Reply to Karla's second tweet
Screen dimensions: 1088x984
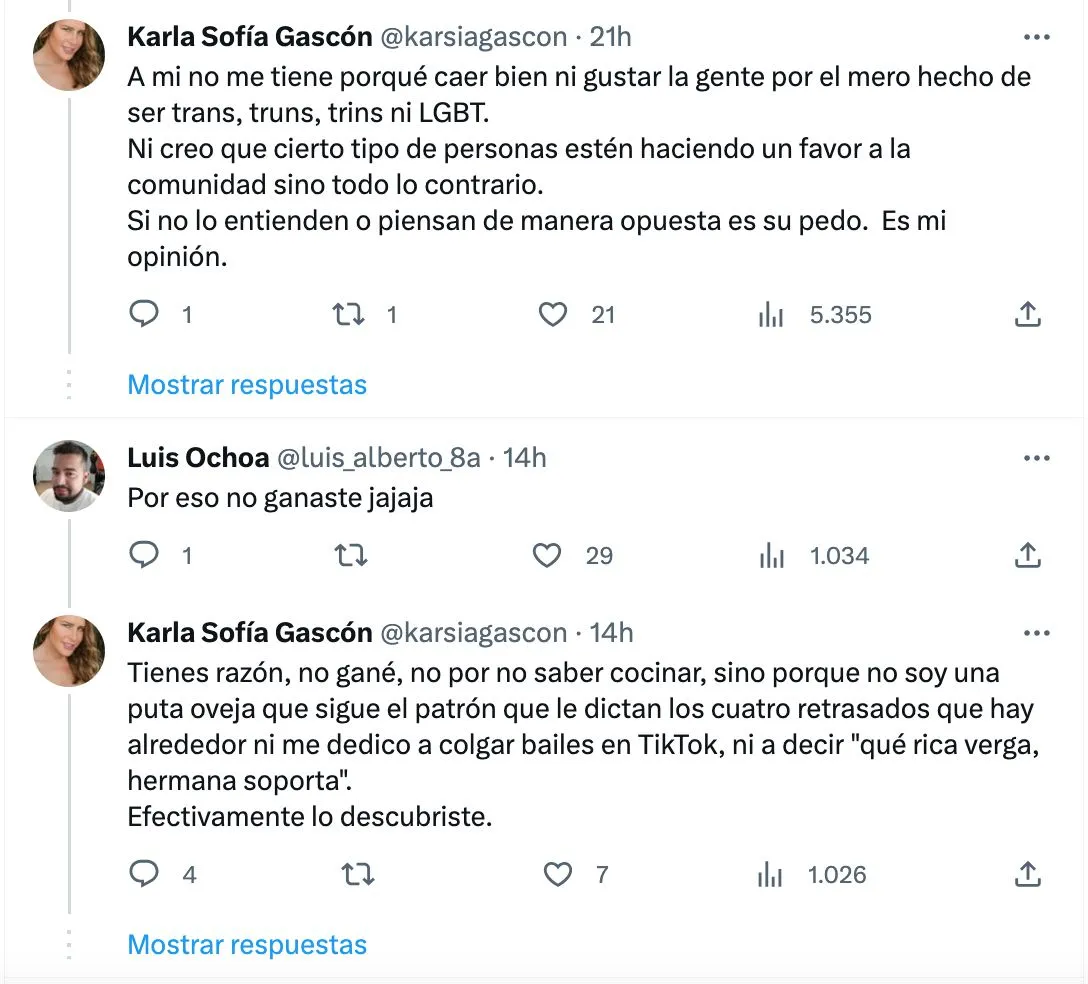144,873
